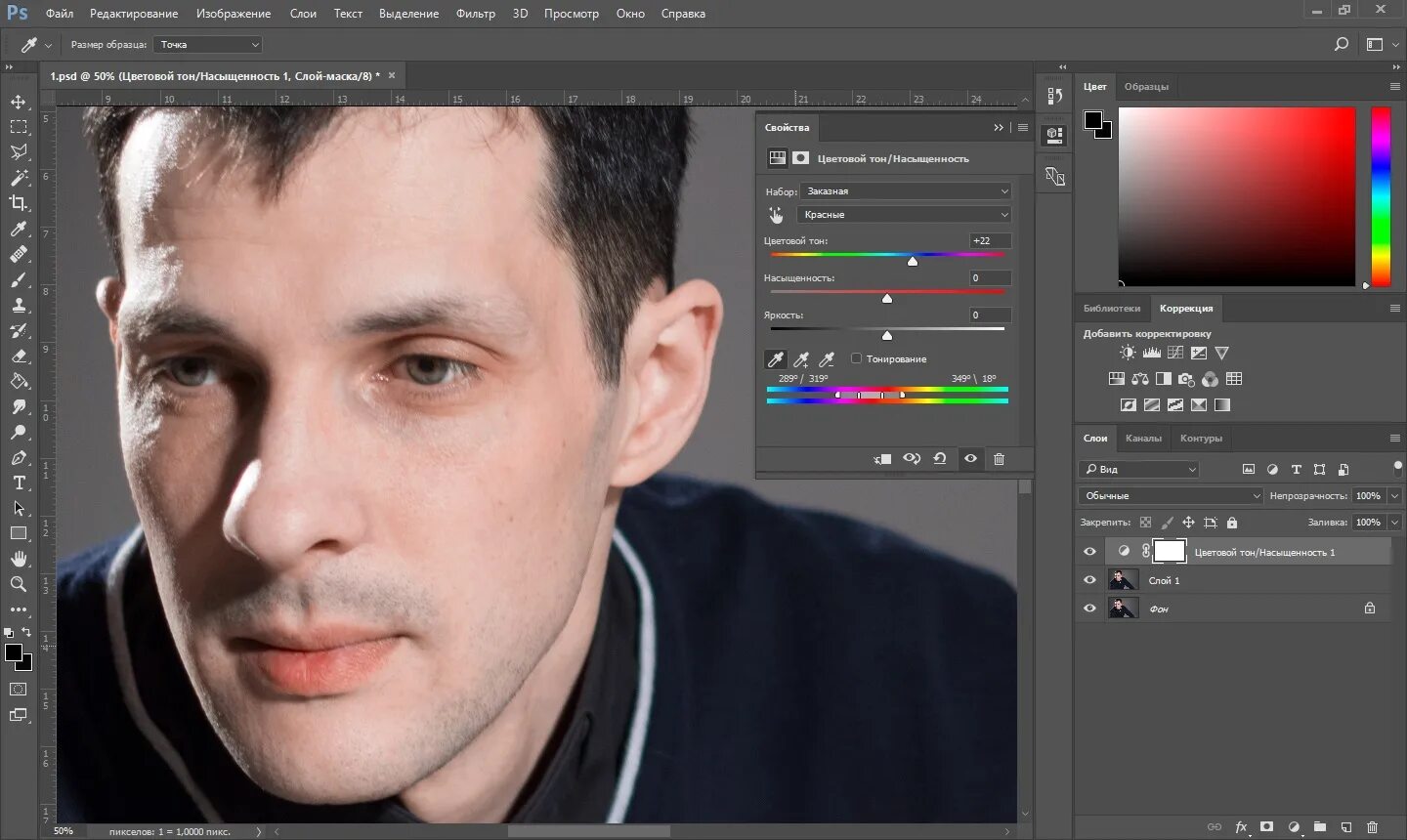Select the Rectangle shape tool

click(x=19, y=533)
